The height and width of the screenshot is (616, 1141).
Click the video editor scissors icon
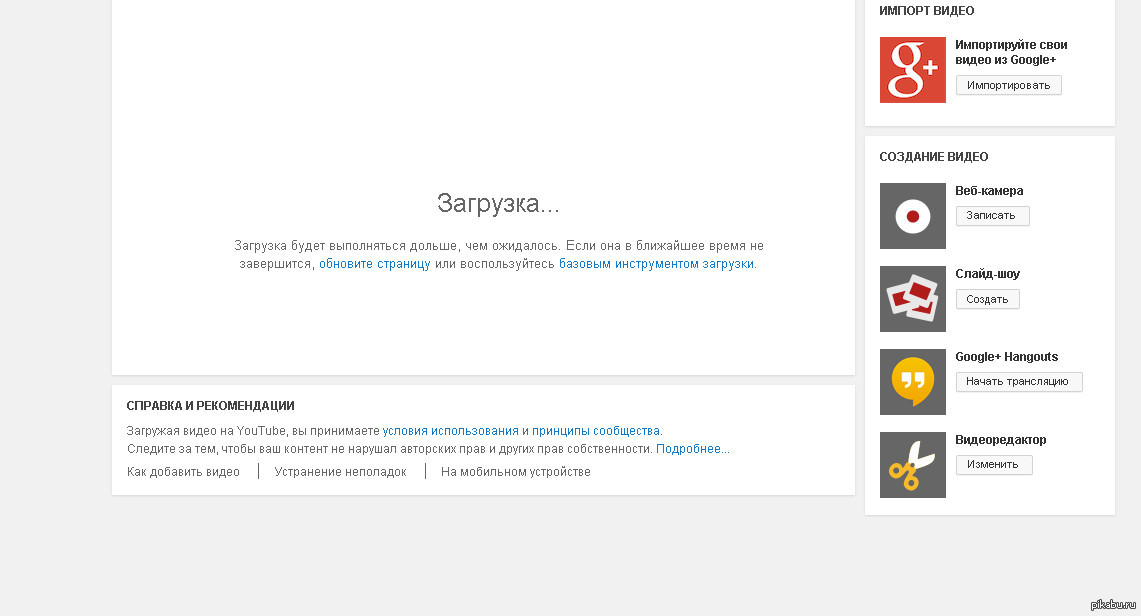coord(912,465)
